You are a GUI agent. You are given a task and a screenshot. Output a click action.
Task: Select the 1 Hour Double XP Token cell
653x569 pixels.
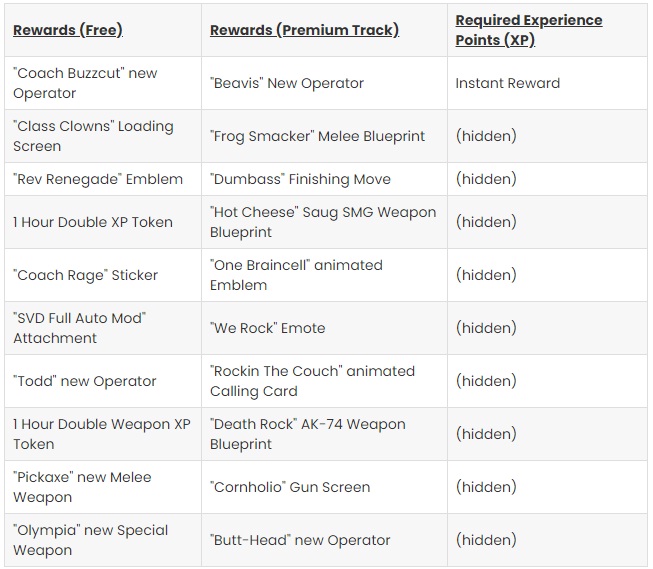pyautogui.click(x=103, y=222)
